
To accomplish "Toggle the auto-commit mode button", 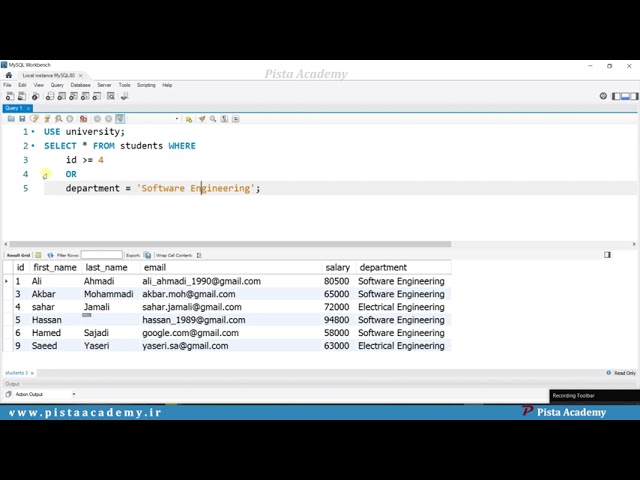I will click(120, 119).
